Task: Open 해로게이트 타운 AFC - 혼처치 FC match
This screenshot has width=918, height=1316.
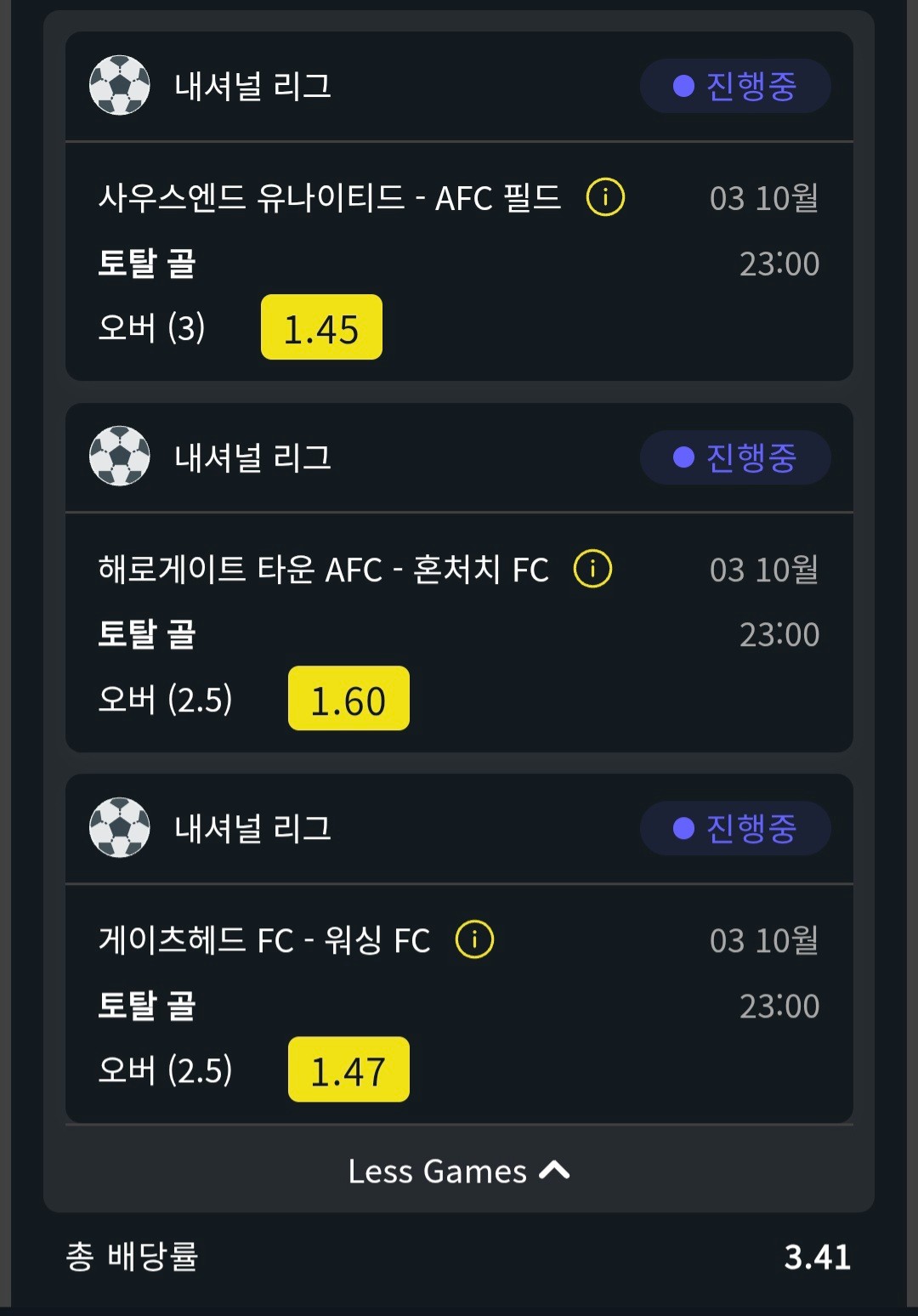Action: pyautogui.click(x=324, y=569)
